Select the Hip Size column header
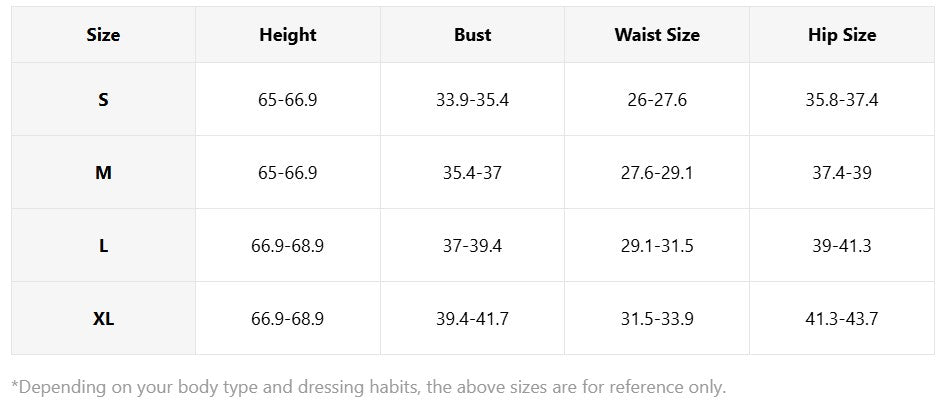Screen dimensions: 942x407 click(841, 35)
